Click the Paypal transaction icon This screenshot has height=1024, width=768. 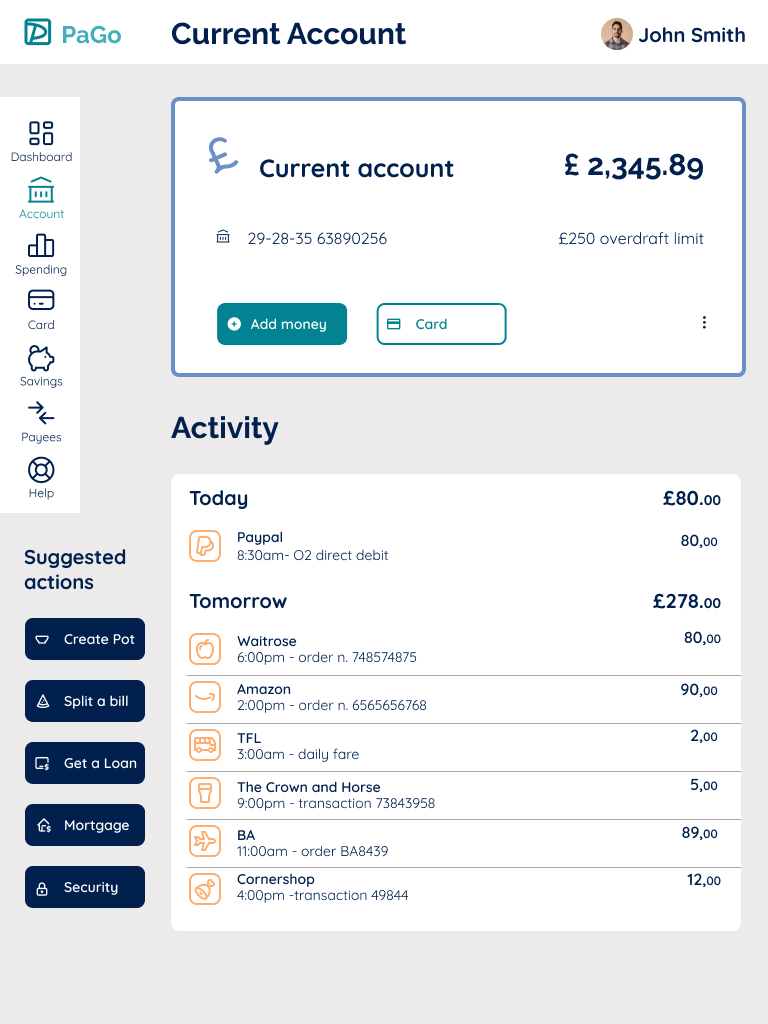point(204,546)
